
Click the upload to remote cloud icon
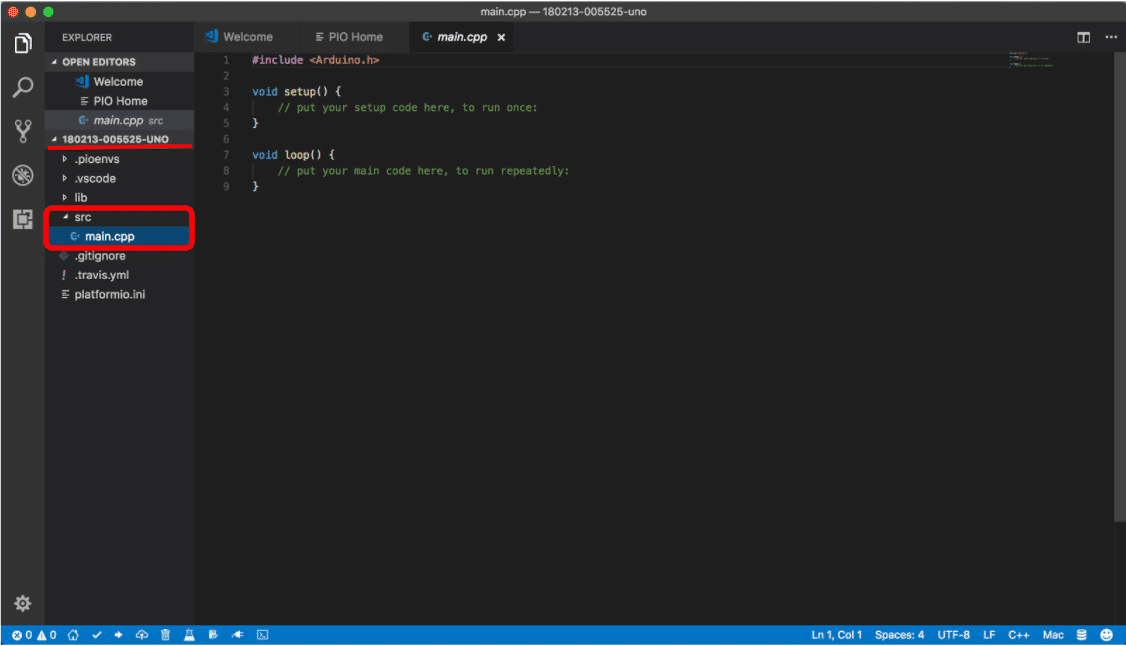pos(141,635)
